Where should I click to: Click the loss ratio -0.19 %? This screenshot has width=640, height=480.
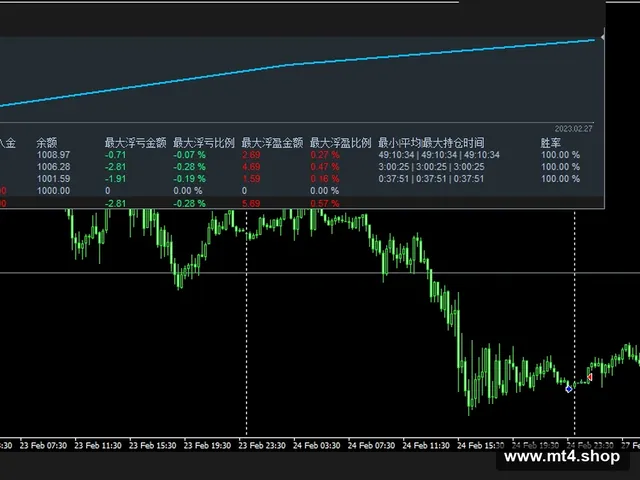tap(189, 179)
